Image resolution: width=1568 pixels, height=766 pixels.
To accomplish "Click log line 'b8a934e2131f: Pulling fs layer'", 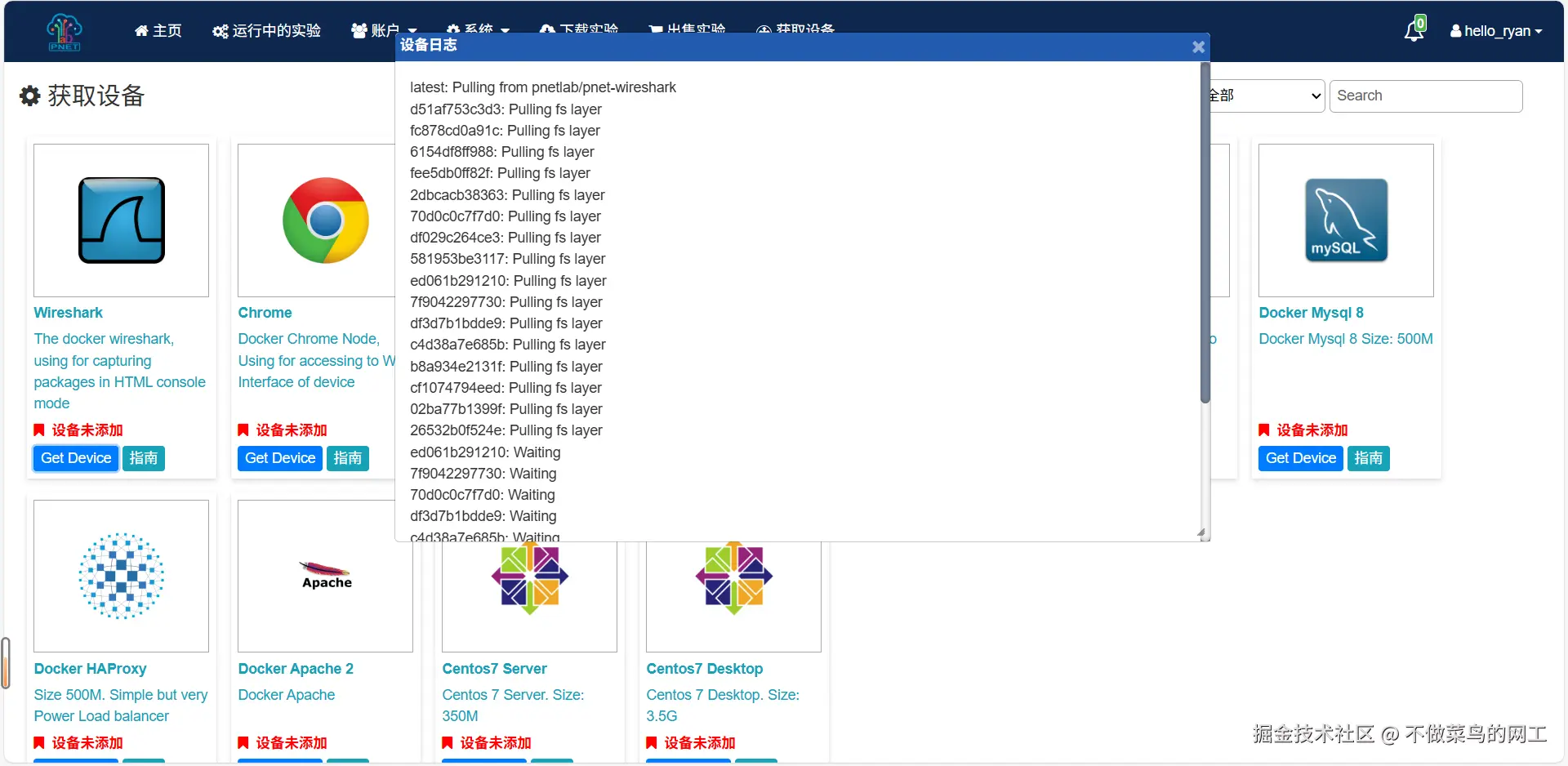I will (506, 367).
